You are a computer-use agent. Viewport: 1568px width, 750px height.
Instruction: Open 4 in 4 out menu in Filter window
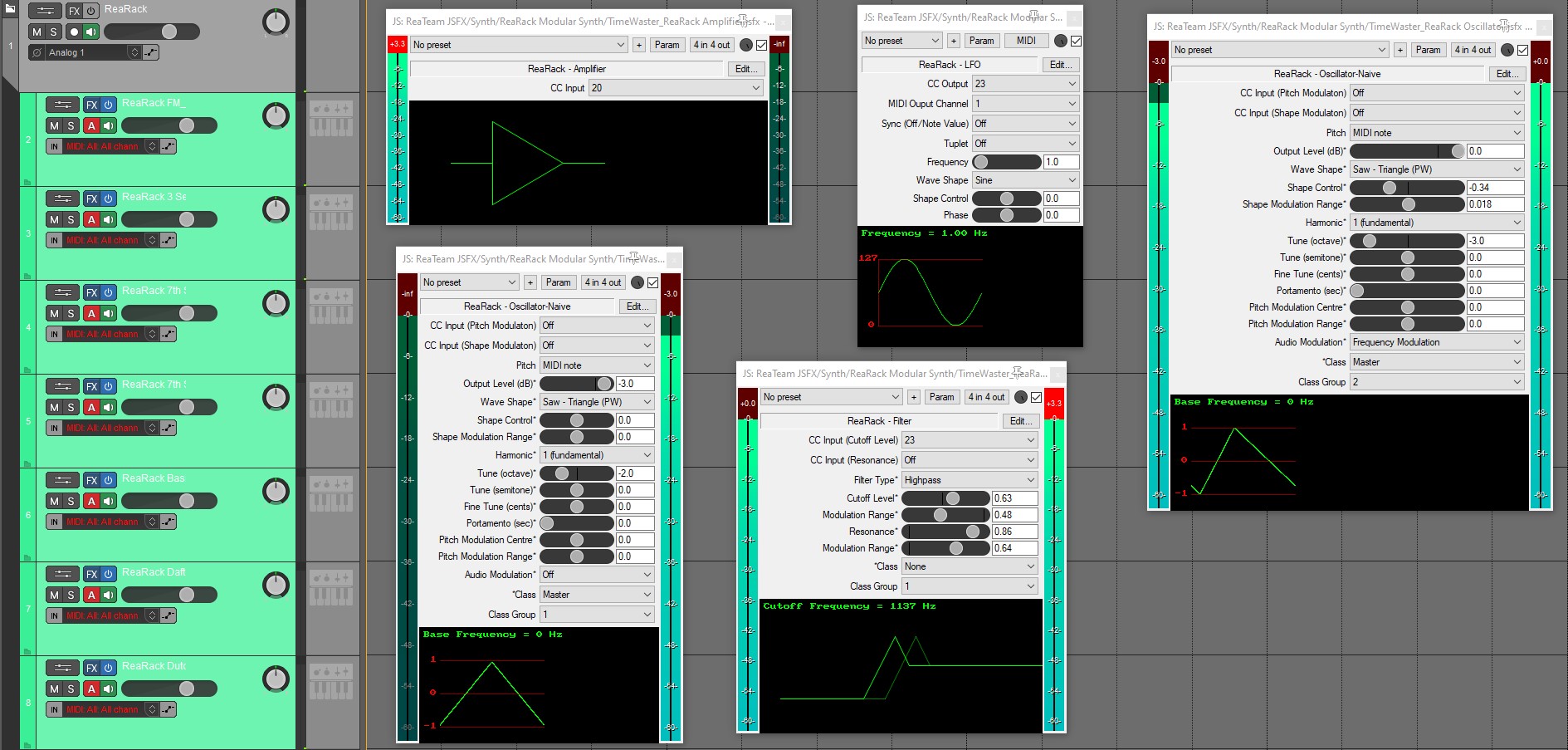[x=986, y=397]
